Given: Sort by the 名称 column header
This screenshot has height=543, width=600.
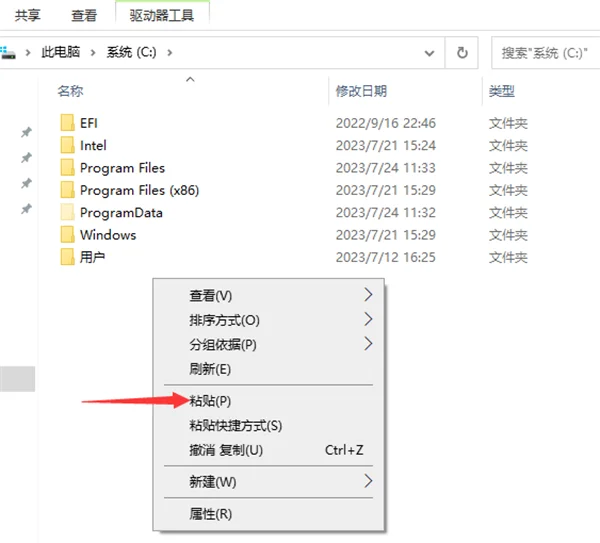Looking at the screenshot, I should (x=70, y=91).
